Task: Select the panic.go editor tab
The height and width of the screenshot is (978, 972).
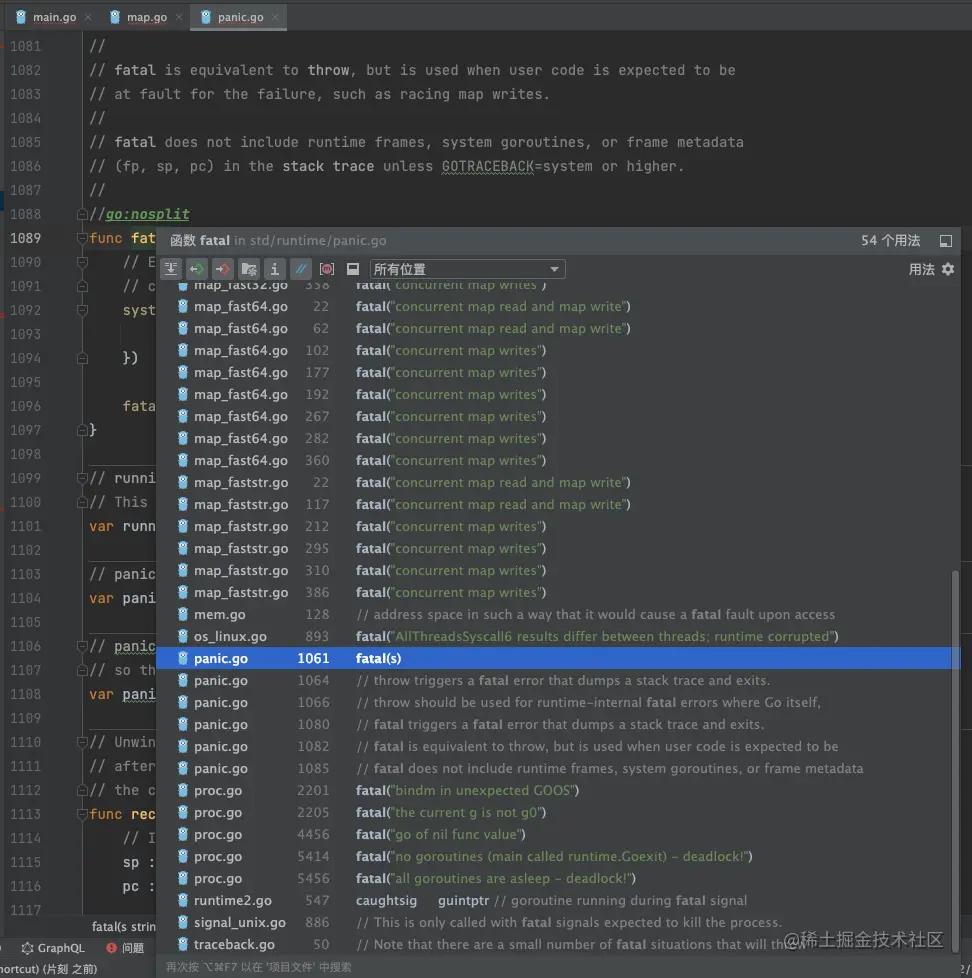Action: pyautogui.click(x=240, y=17)
